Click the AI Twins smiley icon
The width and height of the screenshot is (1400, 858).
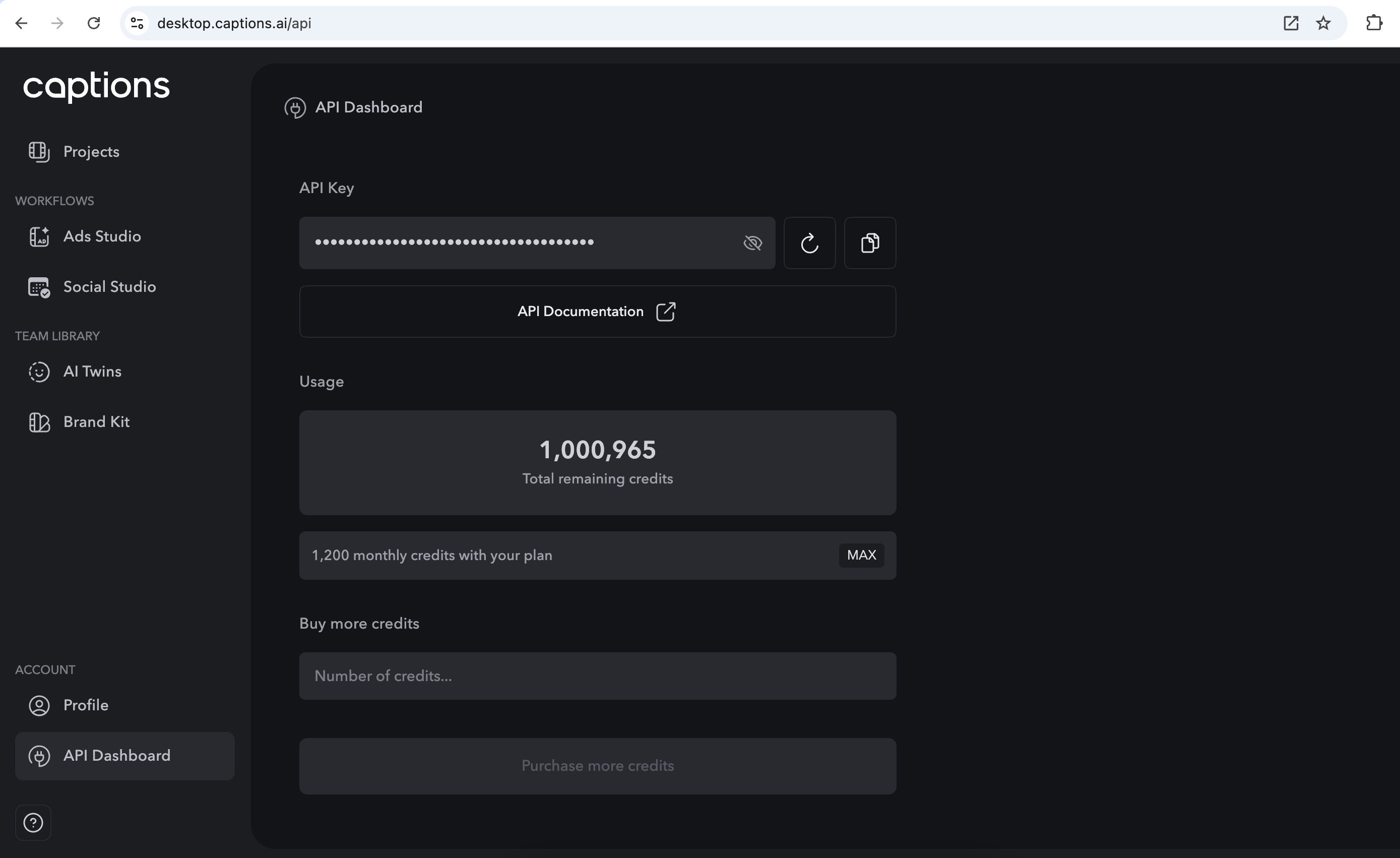click(39, 372)
